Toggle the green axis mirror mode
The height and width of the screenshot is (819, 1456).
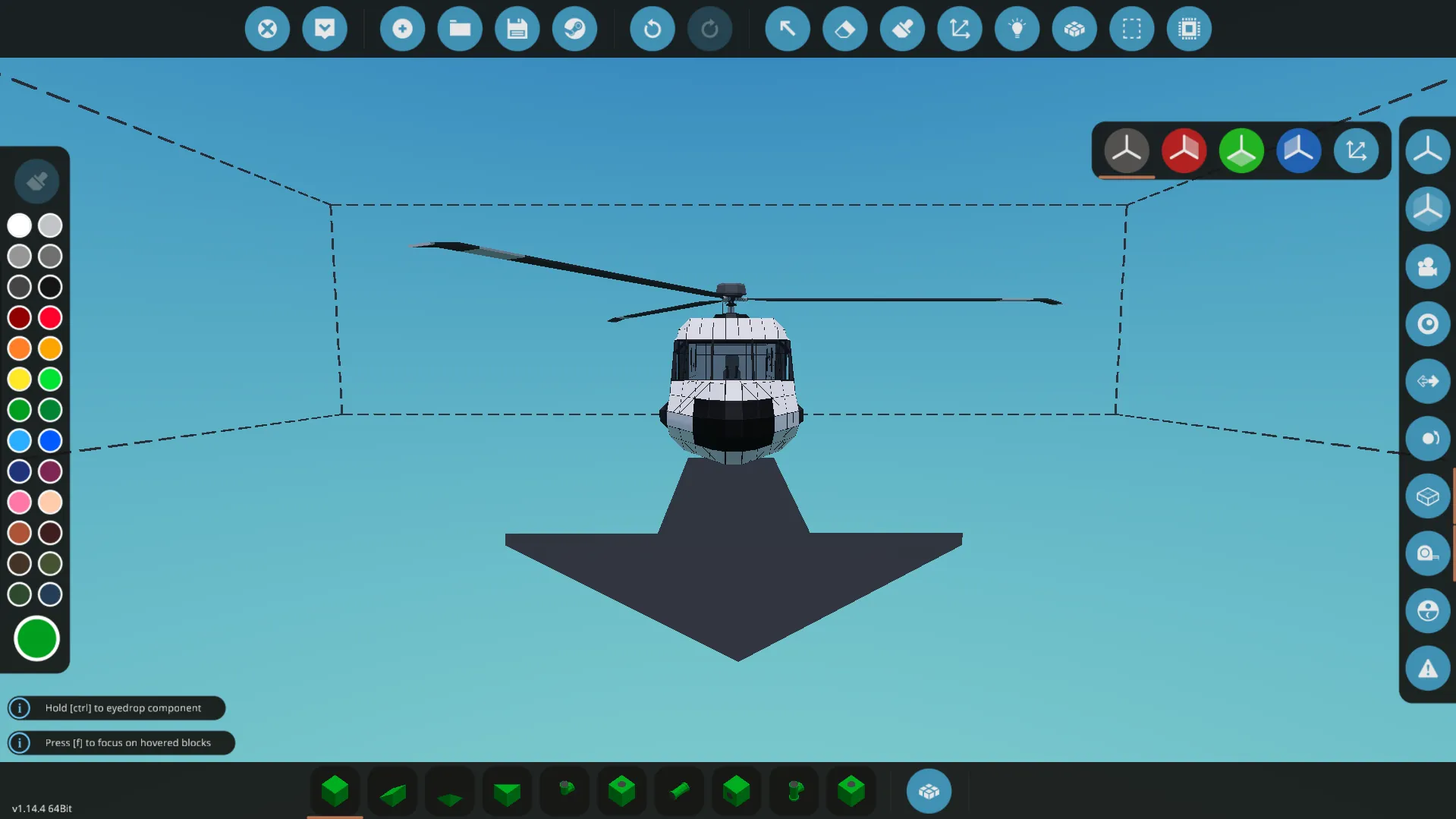tap(1241, 150)
